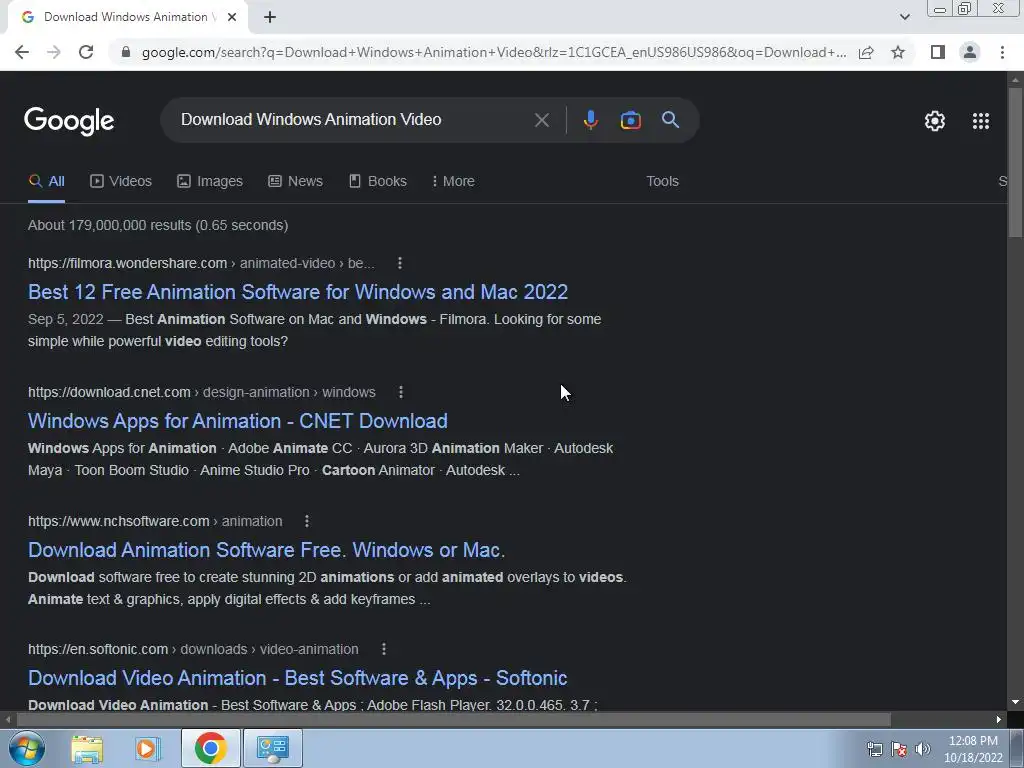Switch to the News tab
This screenshot has height=768, width=1024.
click(295, 182)
